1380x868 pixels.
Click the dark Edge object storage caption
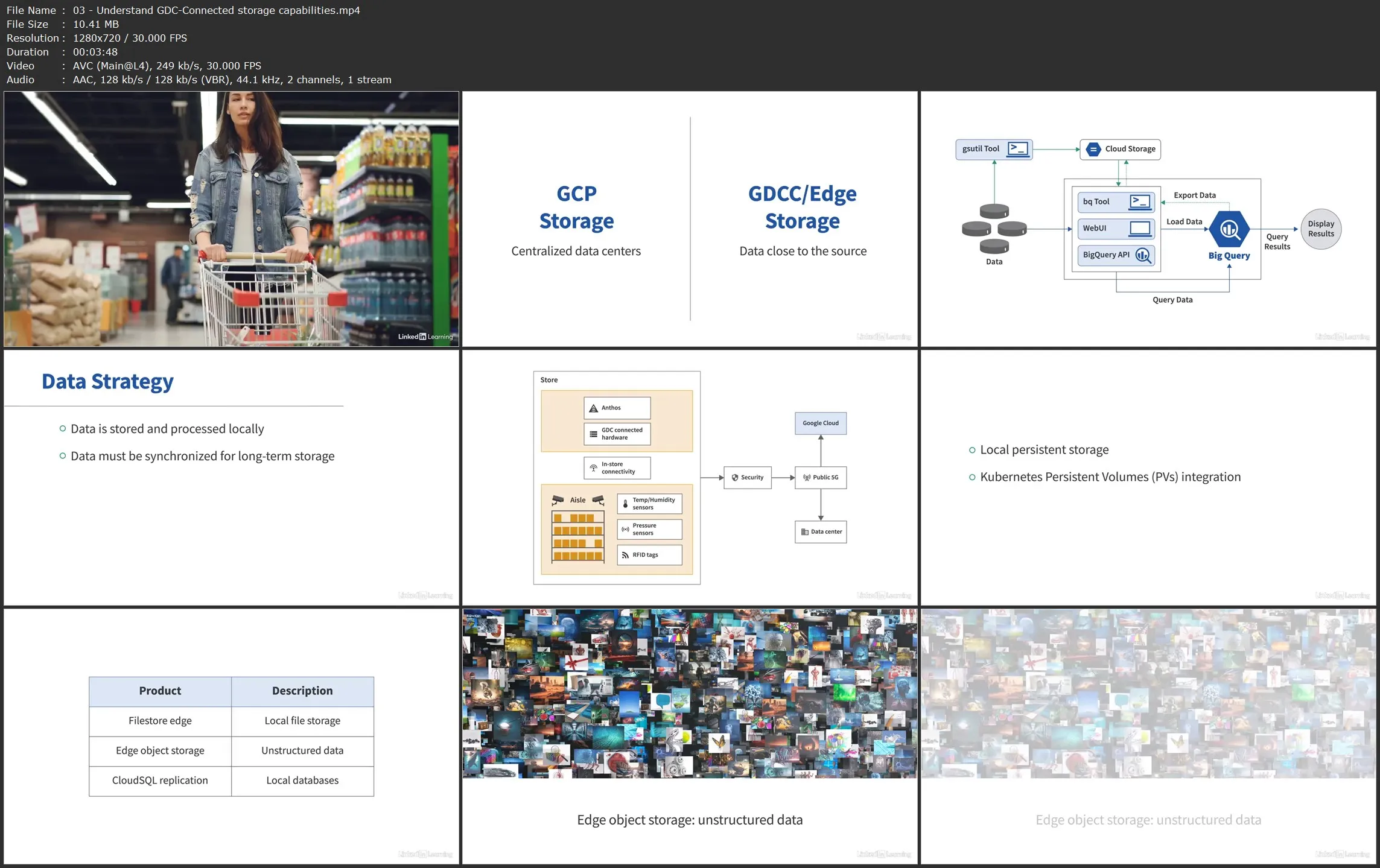690,820
